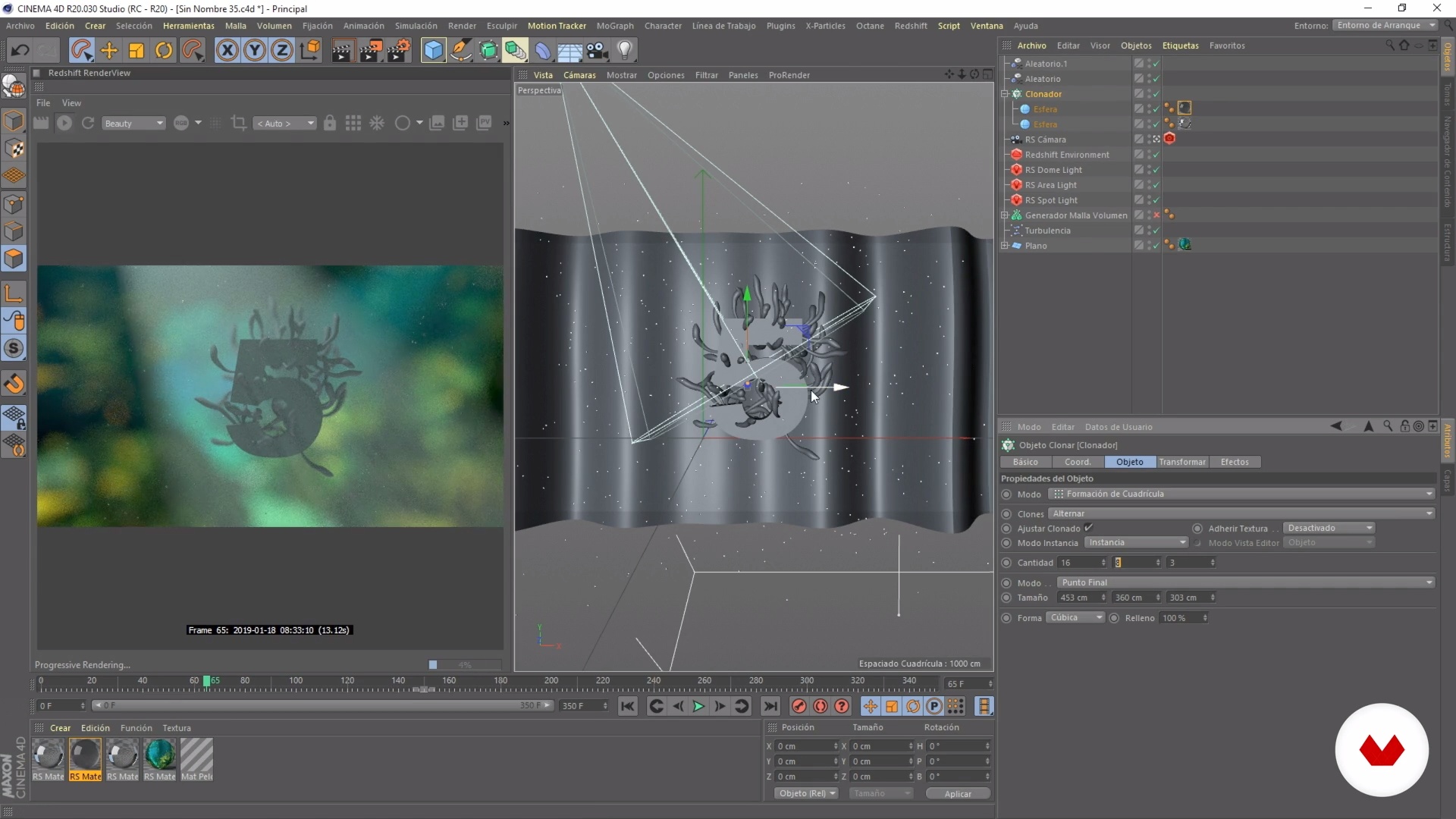The width and height of the screenshot is (1456, 819).
Task: Toggle Z axis lock
Action: click(x=282, y=51)
